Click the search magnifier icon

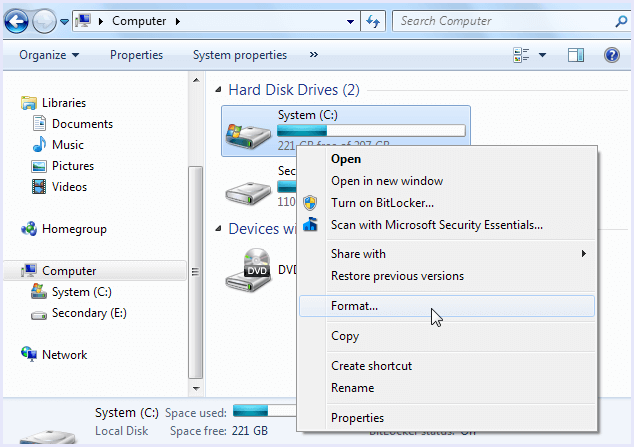[621, 21]
